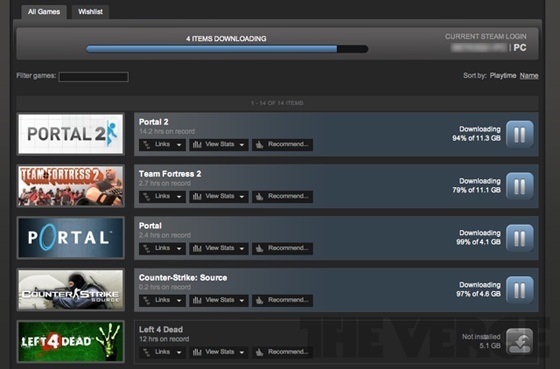The height and width of the screenshot is (369, 560).
Task: Open the Left 4 Dead game title
Action: pyautogui.click(x=161, y=329)
